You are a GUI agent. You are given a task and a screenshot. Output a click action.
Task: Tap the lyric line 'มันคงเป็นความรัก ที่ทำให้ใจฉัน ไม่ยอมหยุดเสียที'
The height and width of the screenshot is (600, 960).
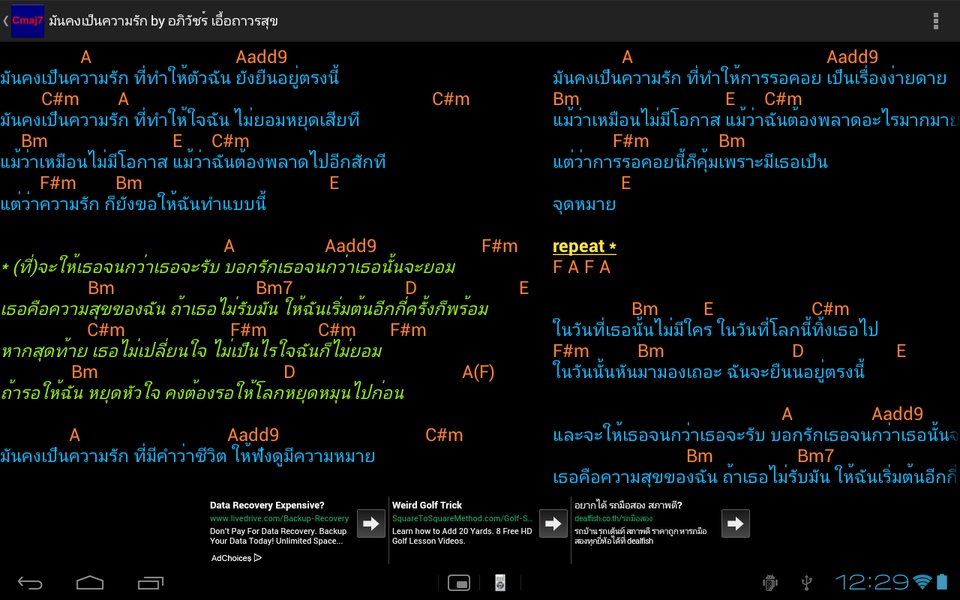click(180, 120)
